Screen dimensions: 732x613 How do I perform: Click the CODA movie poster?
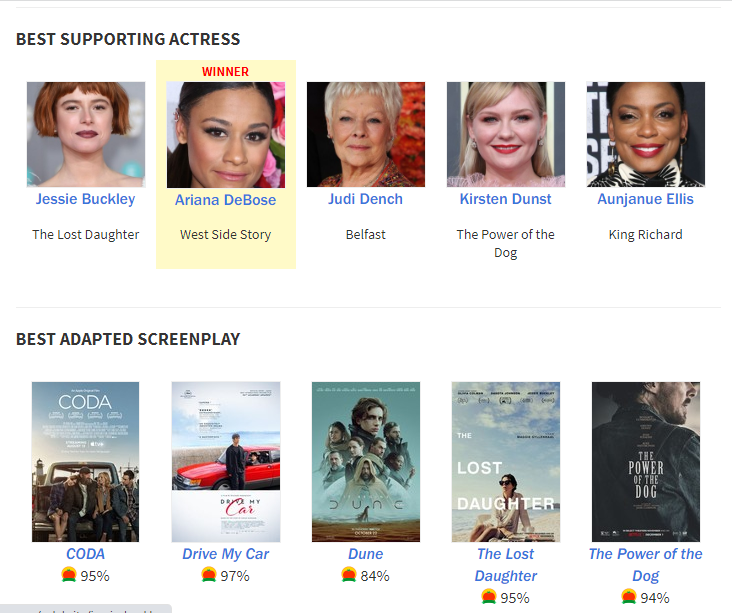[x=85, y=462]
